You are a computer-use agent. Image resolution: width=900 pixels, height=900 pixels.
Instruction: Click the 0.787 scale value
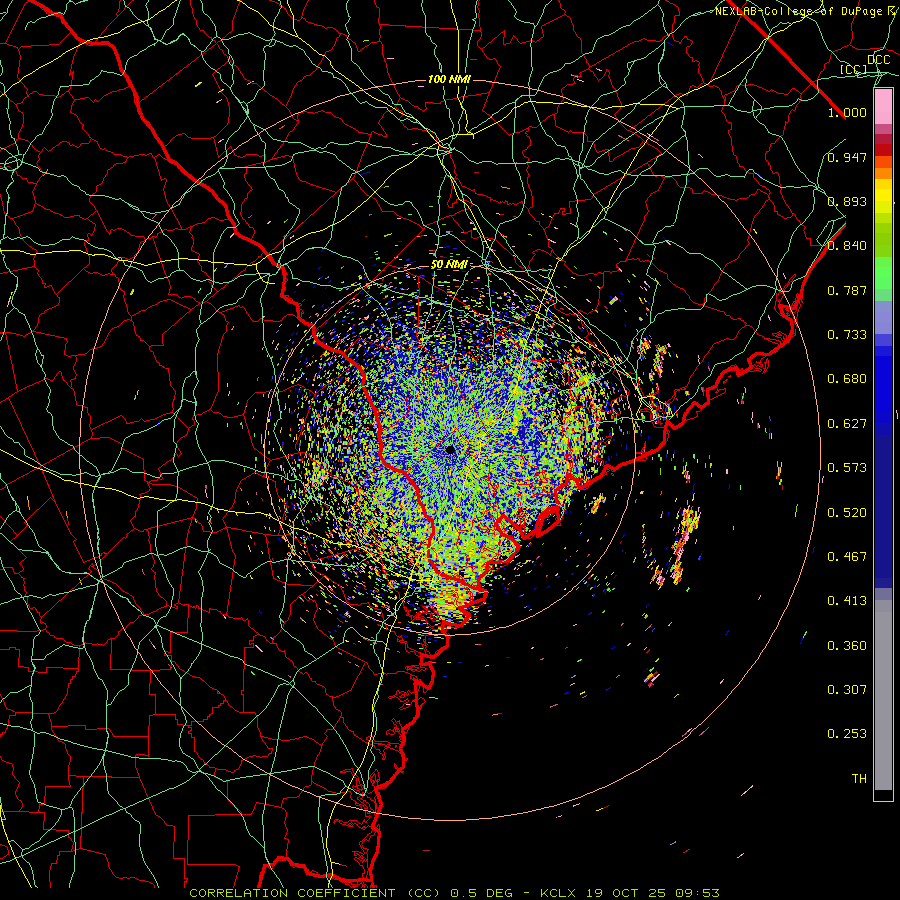[x=847, y=290]
